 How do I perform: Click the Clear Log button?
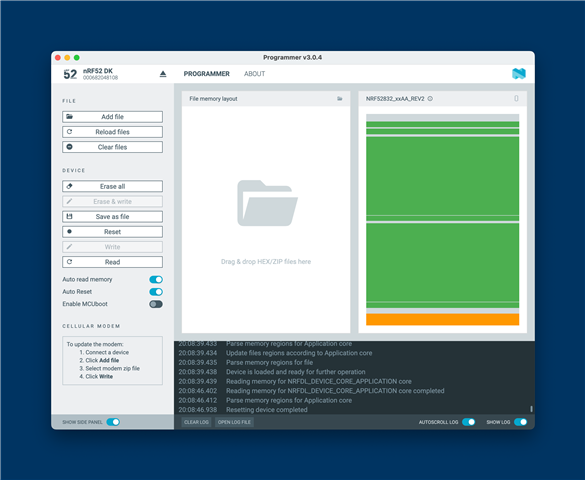[196, 422]
